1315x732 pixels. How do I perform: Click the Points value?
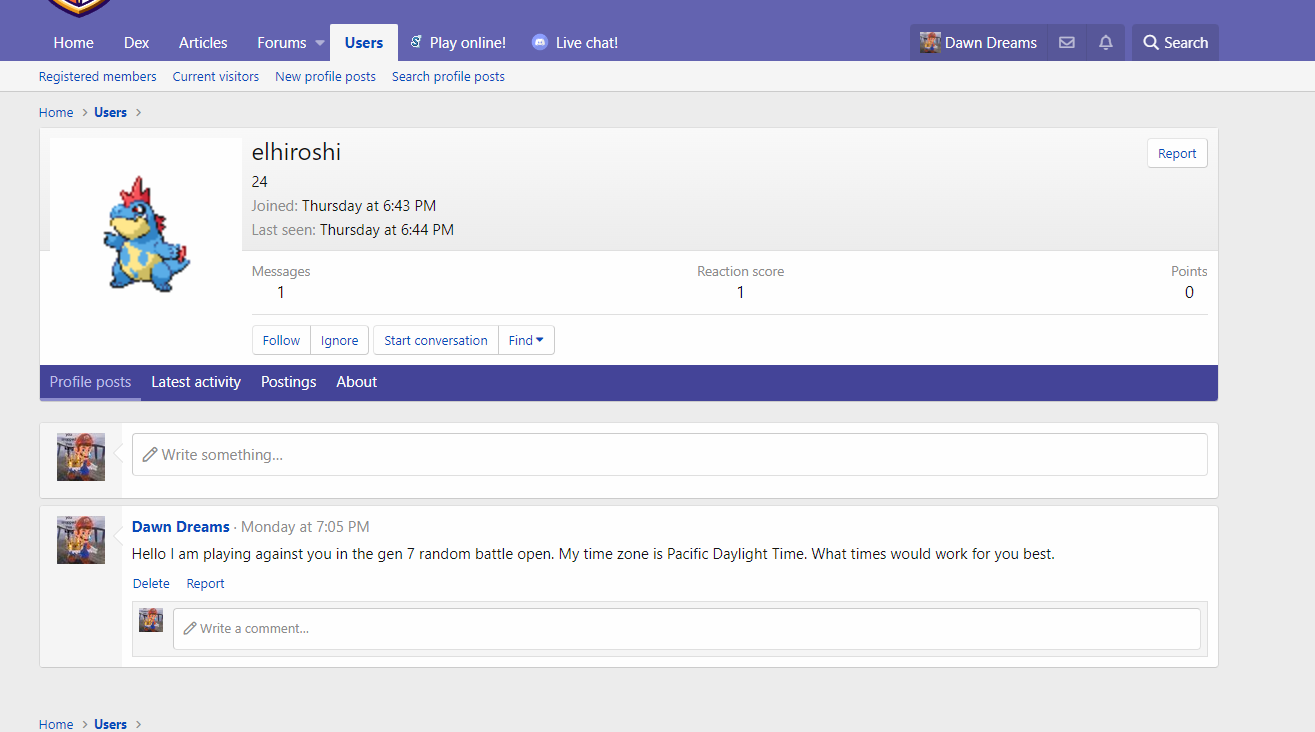(1189, 293)
